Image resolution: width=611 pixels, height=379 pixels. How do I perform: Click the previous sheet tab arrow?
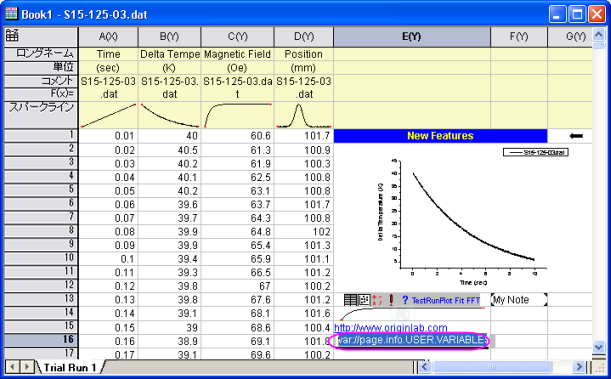(12, 367)
